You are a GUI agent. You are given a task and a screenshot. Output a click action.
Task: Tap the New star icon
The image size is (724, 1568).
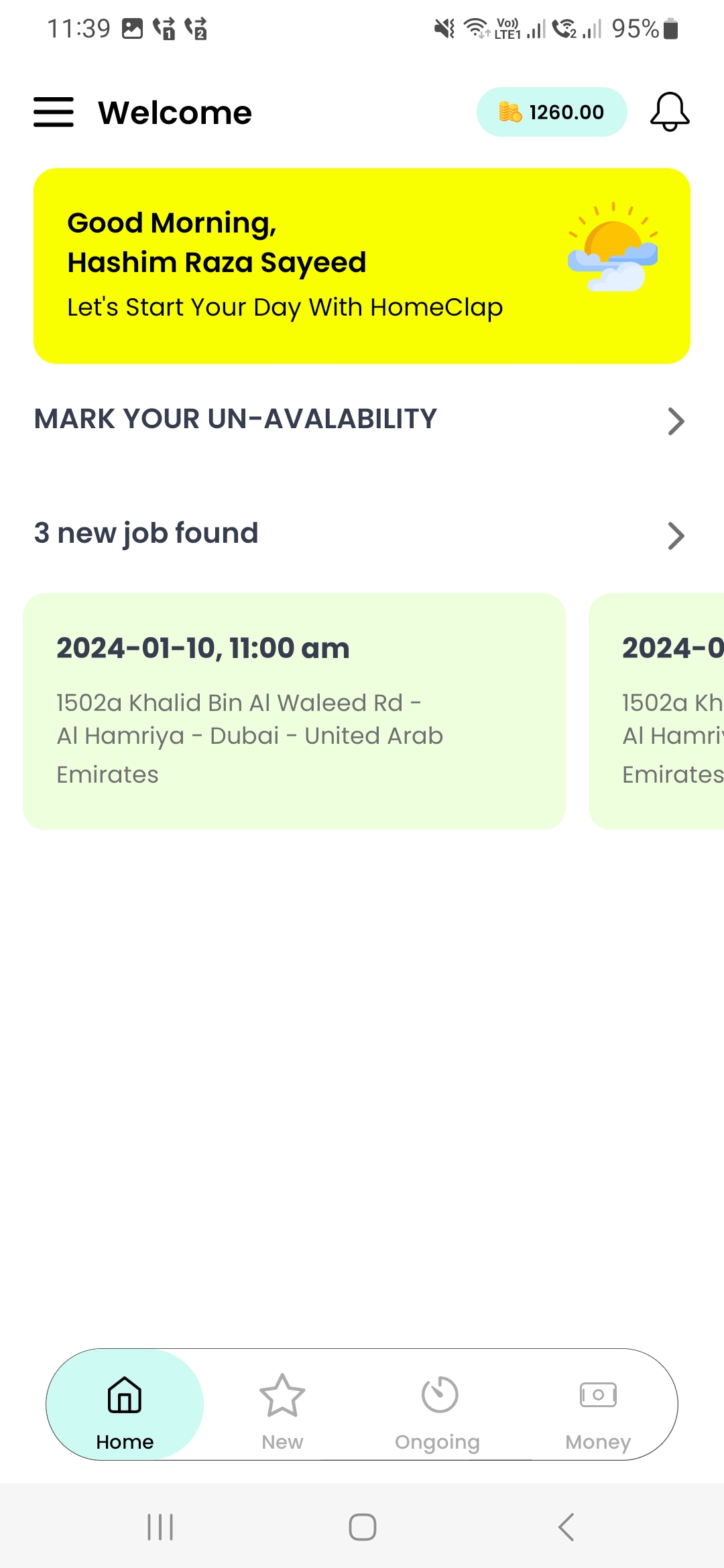282,1394
